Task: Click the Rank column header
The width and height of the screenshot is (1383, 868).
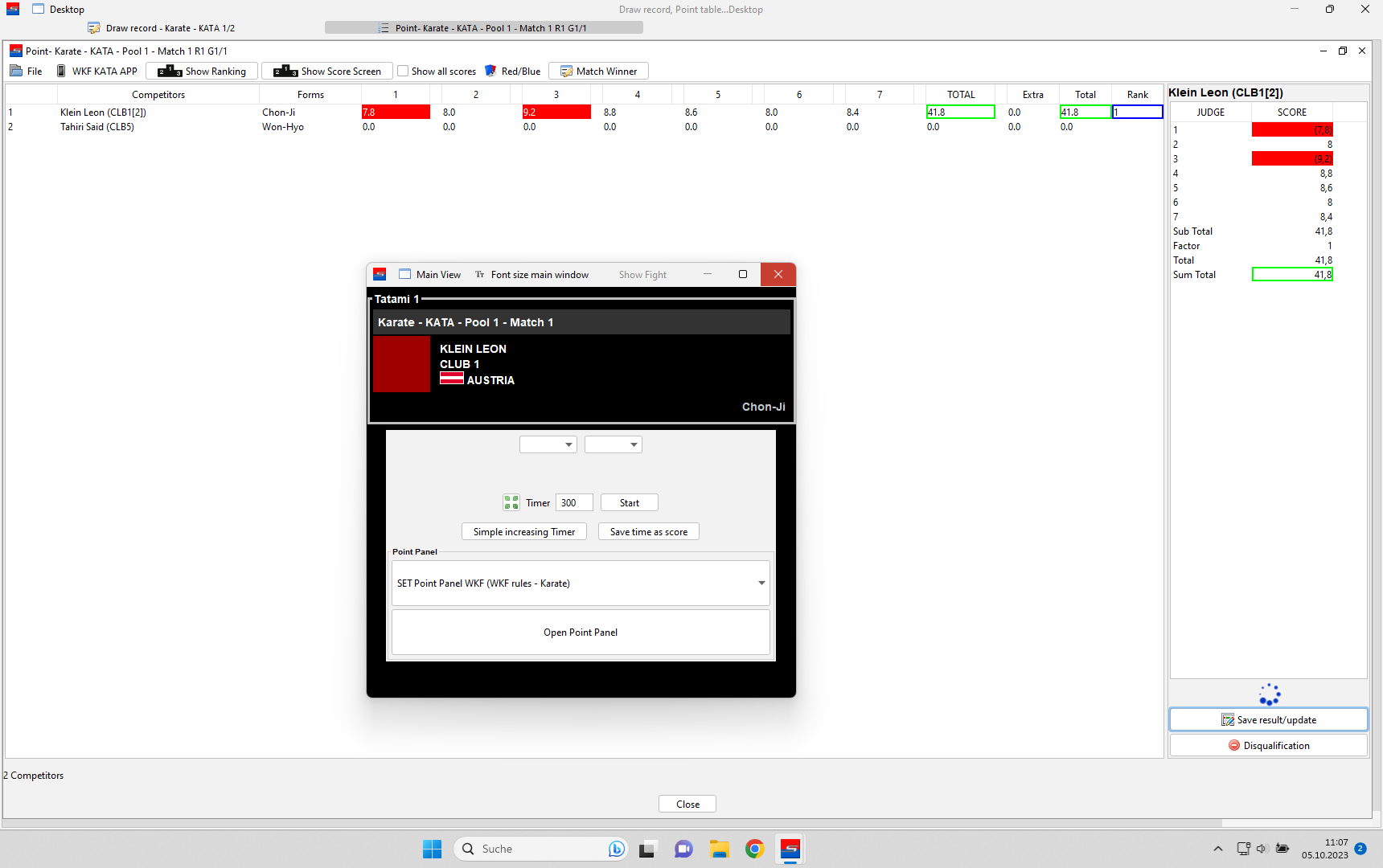Action: pos(1137,94)
